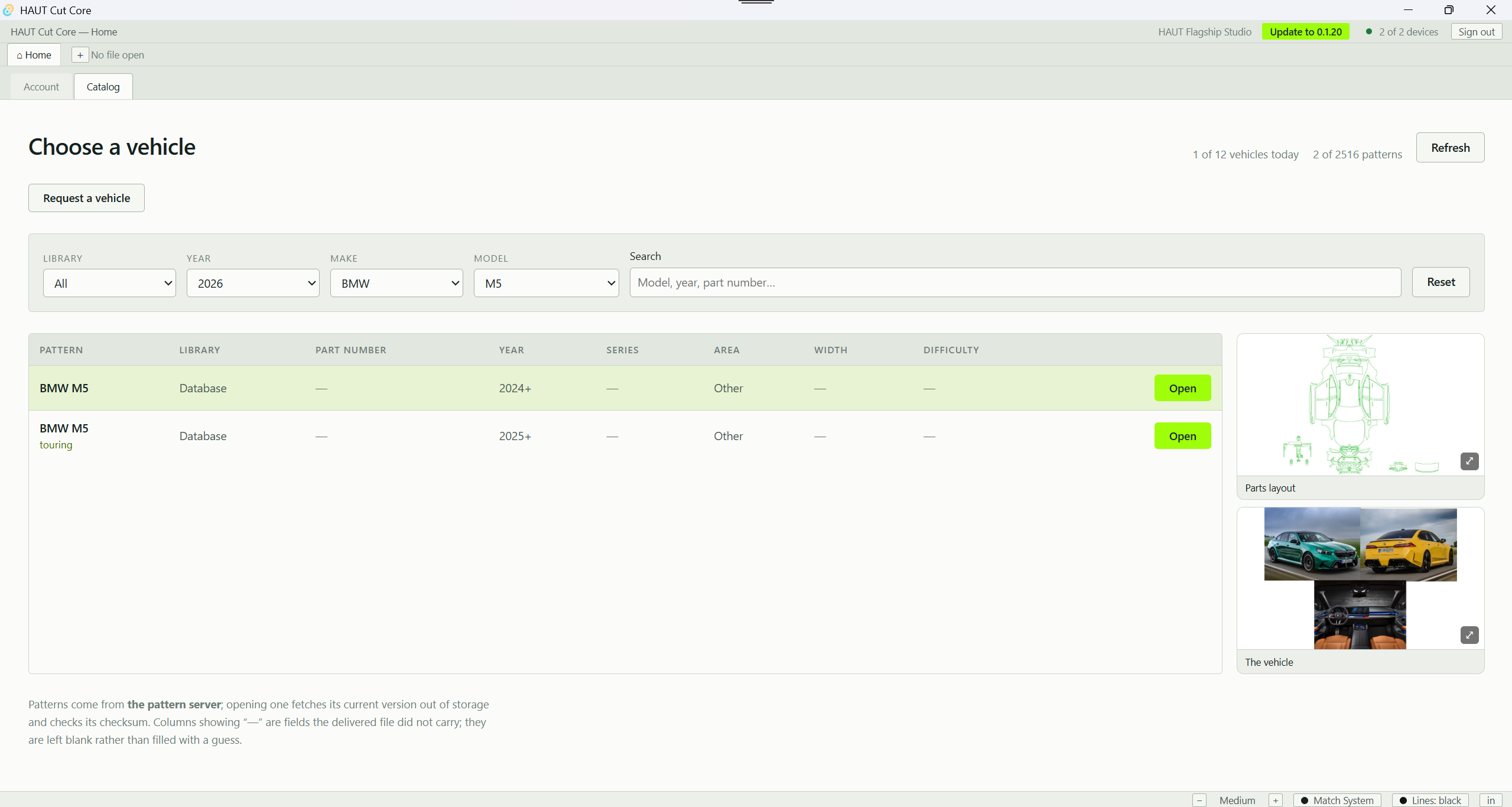This screenshot has width=1512, height=807.
Task: Switch units using the 'in' button
Action: click(1491, 801)
